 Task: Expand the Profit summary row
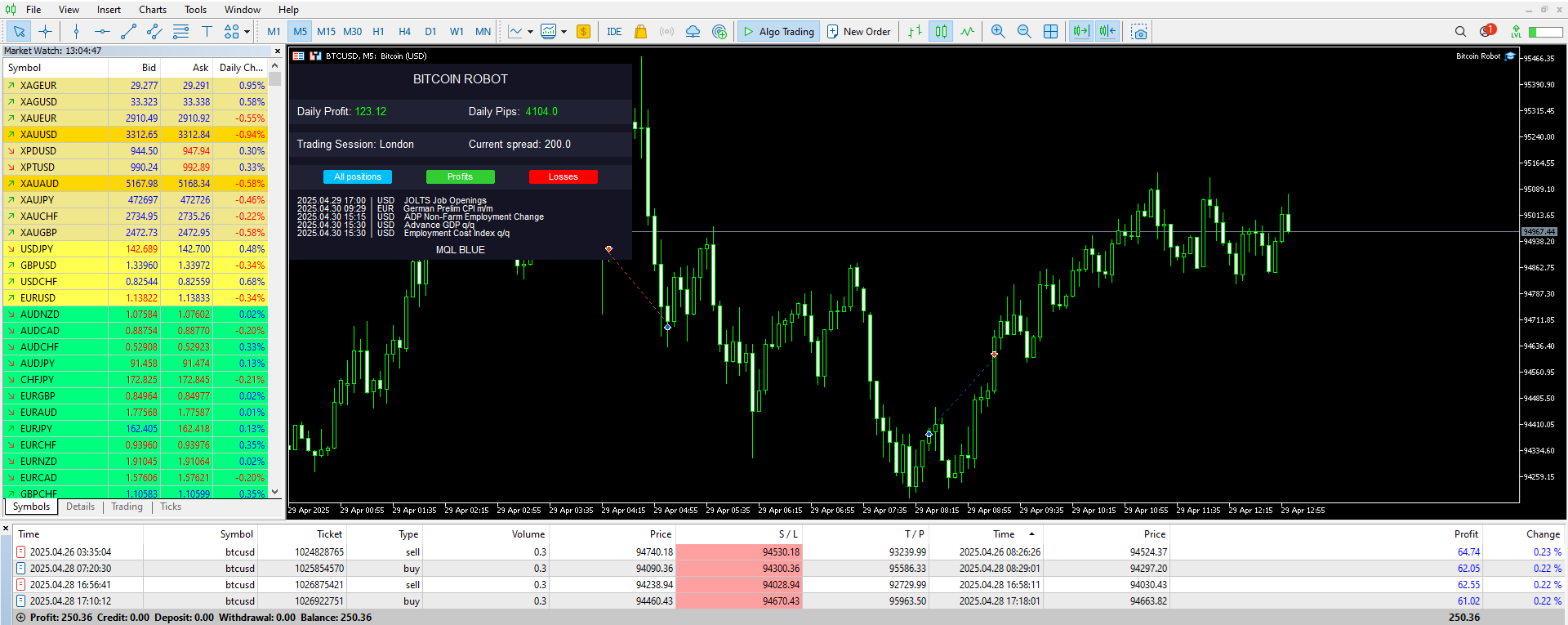click(x=21, y=618)
